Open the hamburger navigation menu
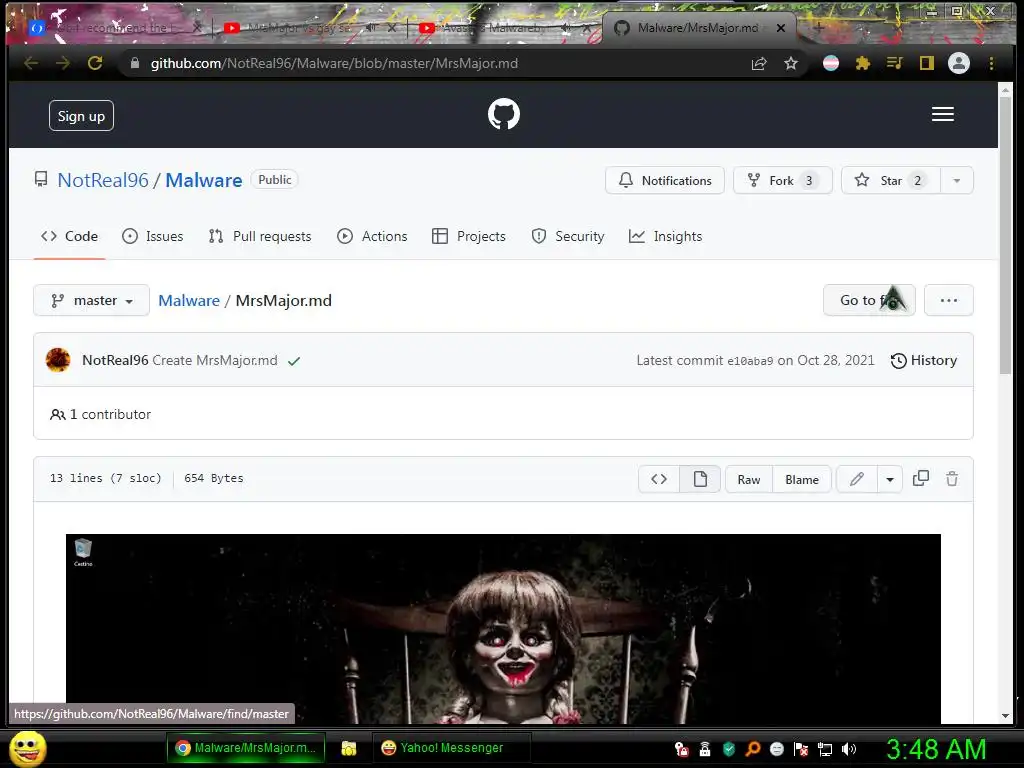Viewport: 1024px width, 768px height. [x=942, y=114]
